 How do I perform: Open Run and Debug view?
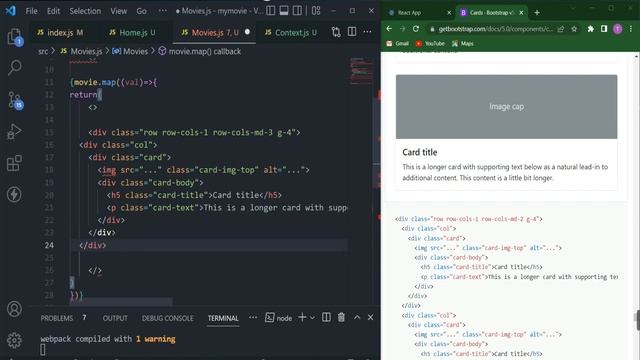(14, 131)
